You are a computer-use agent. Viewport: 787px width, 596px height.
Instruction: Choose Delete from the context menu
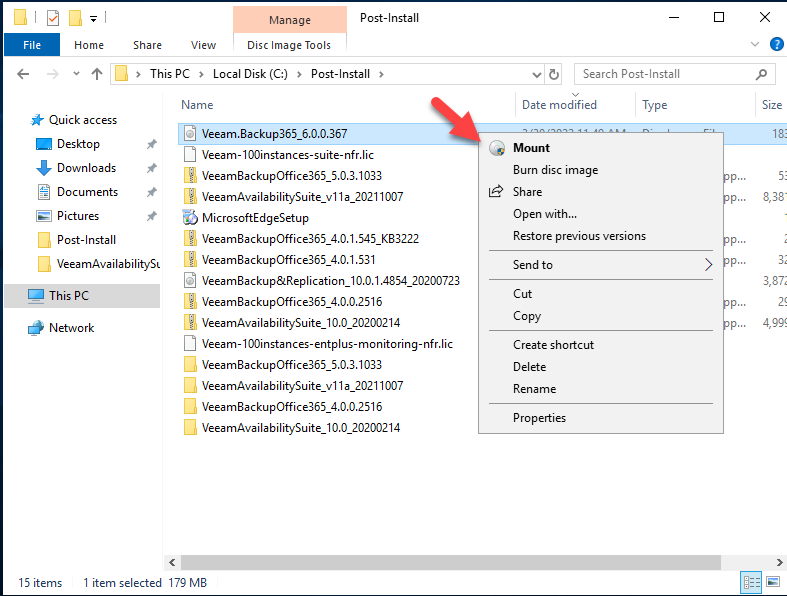(600, 367)
